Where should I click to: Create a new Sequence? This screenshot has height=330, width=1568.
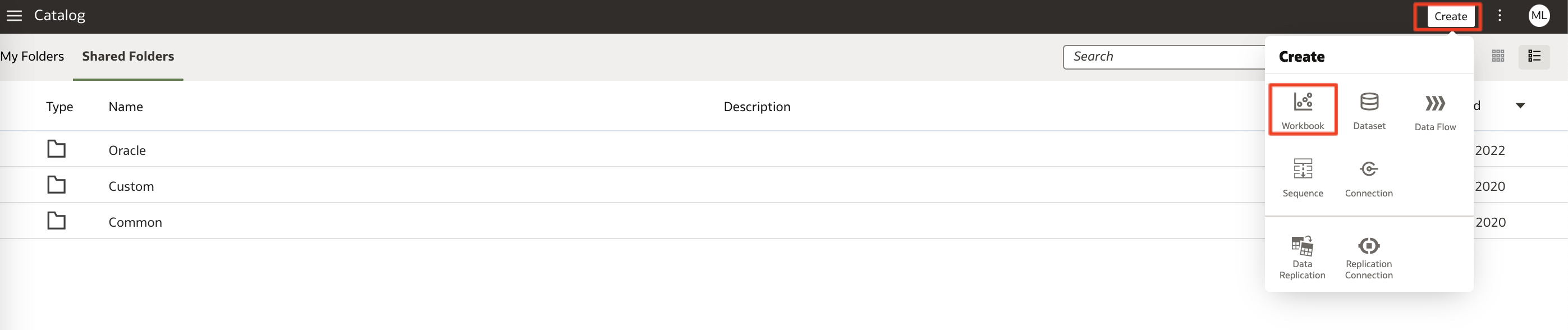(x=1303, y=177)
